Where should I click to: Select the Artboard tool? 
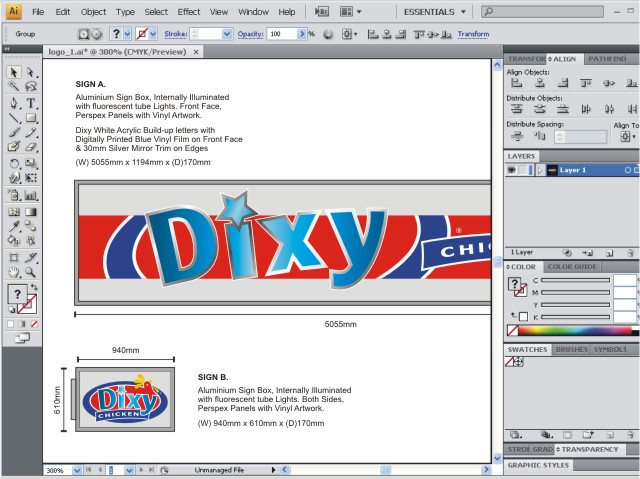click(13, 257)
